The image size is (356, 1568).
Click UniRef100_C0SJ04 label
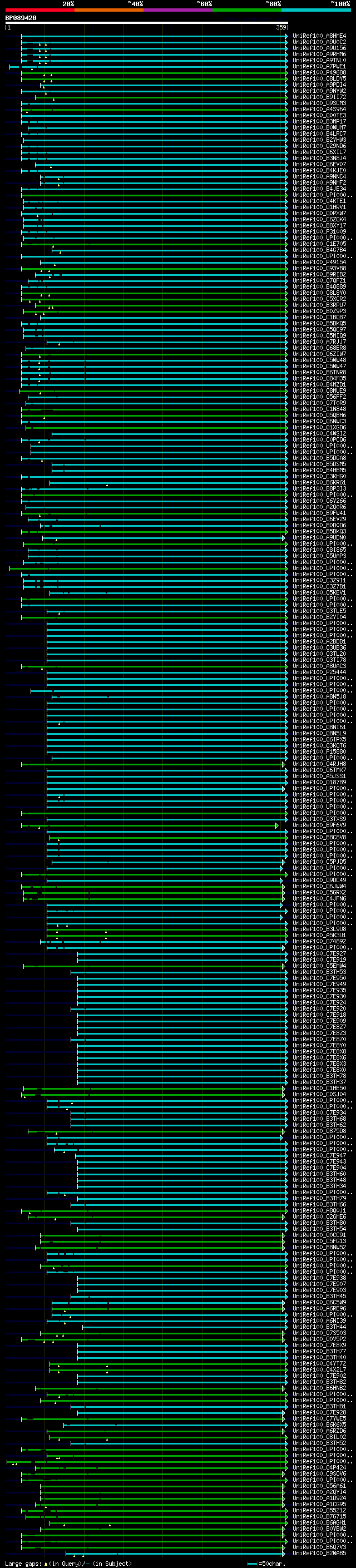pyautogui.click(x=319, y=1094)
